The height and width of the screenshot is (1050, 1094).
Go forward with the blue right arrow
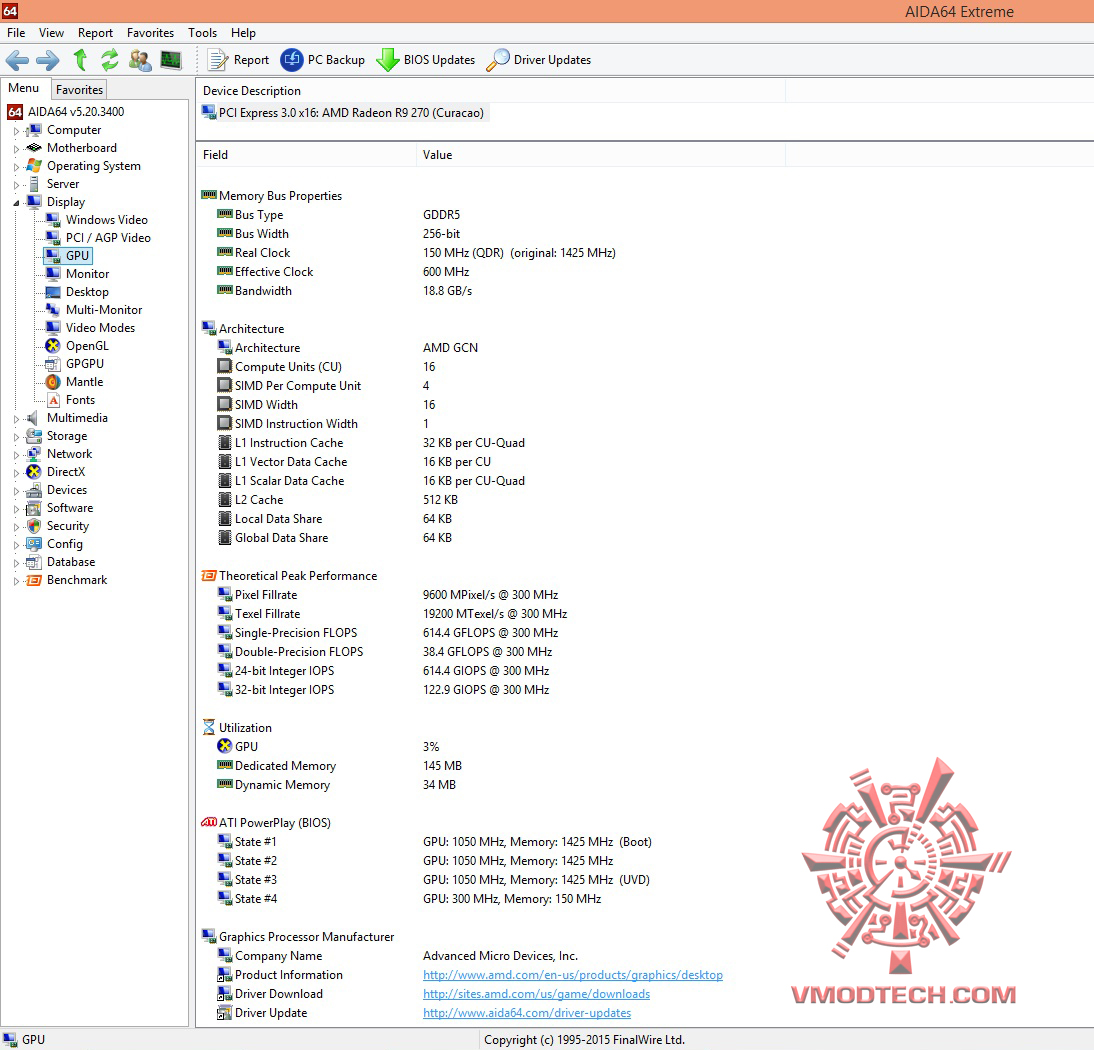coord(47,60)
